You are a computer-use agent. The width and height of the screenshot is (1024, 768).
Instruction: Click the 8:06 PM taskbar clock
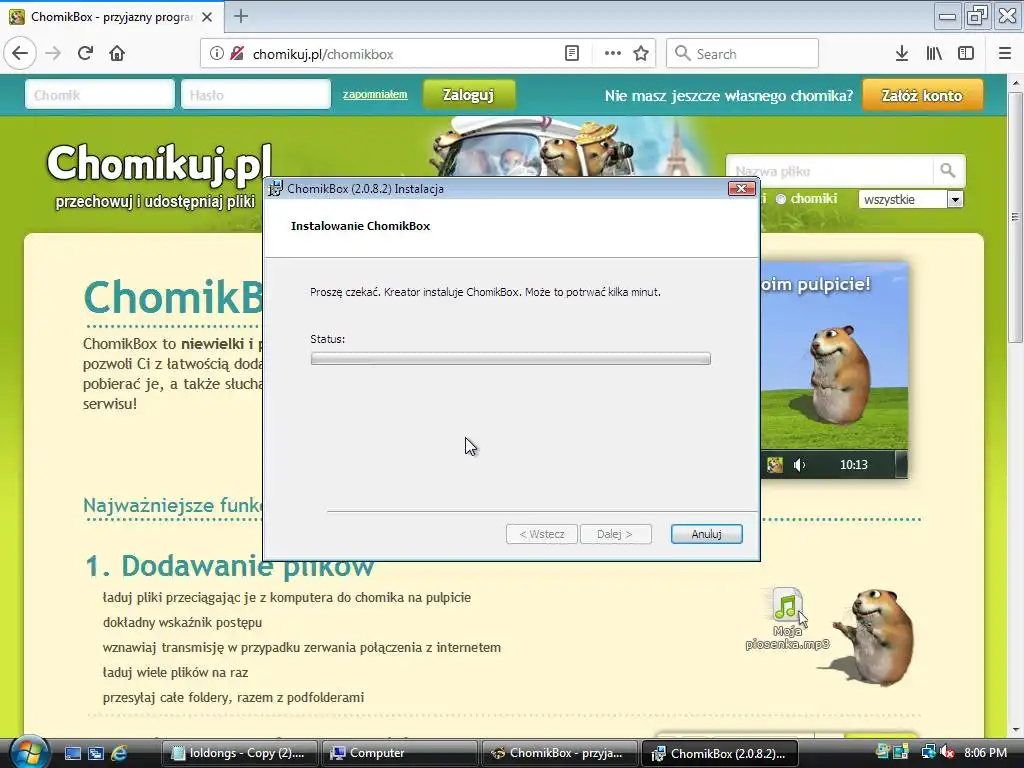pos(985,753)
